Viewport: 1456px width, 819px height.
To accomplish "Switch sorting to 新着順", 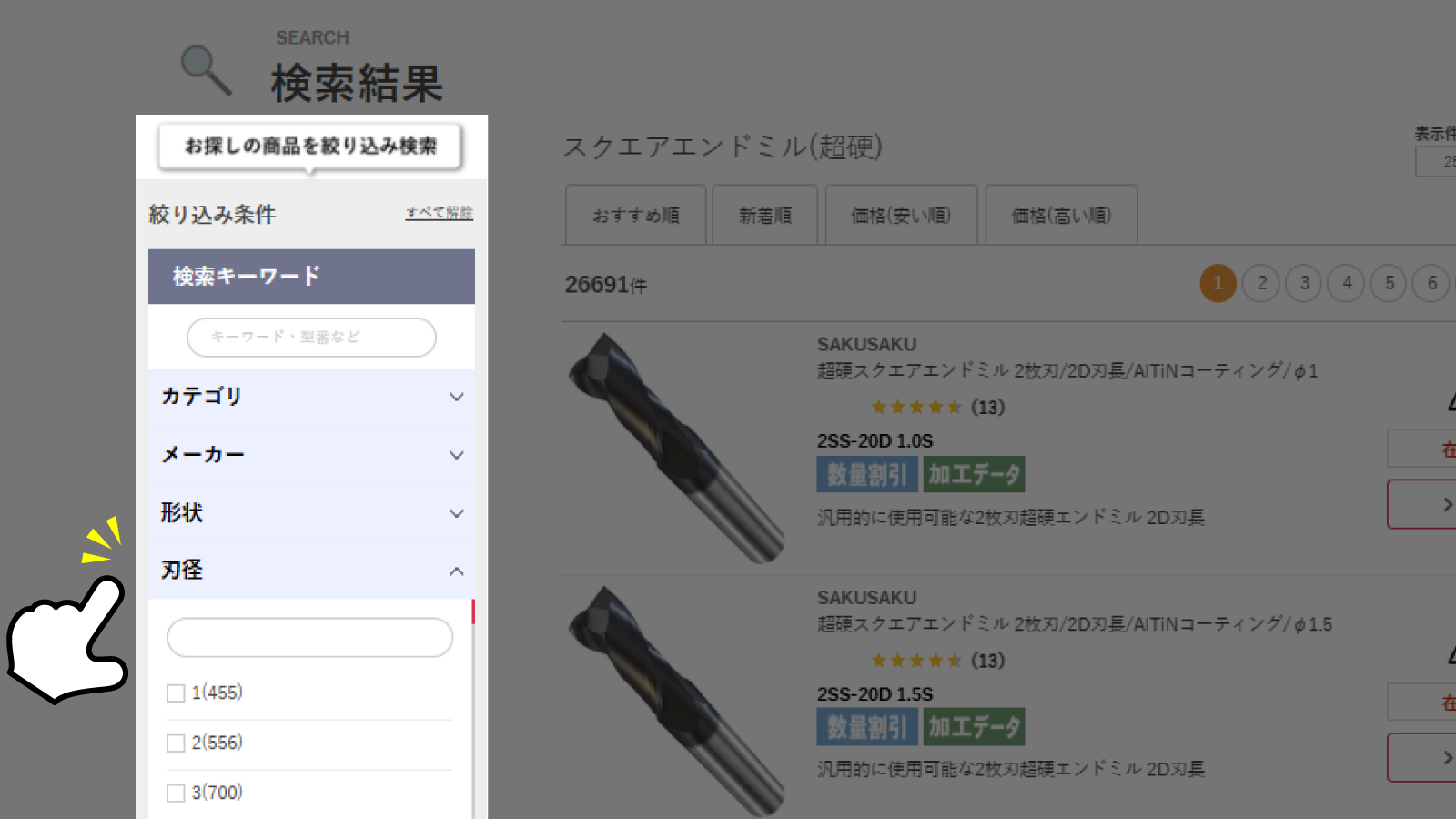I will (x=764, y=215).
